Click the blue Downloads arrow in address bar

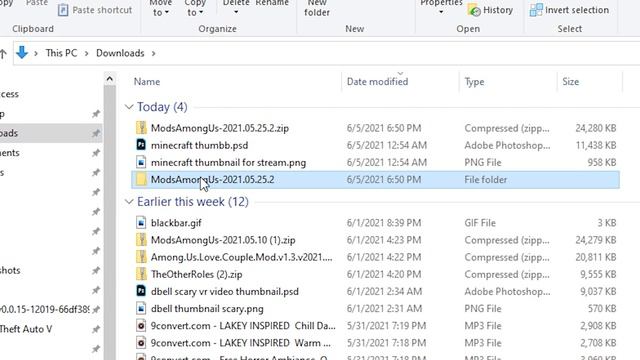22,53
